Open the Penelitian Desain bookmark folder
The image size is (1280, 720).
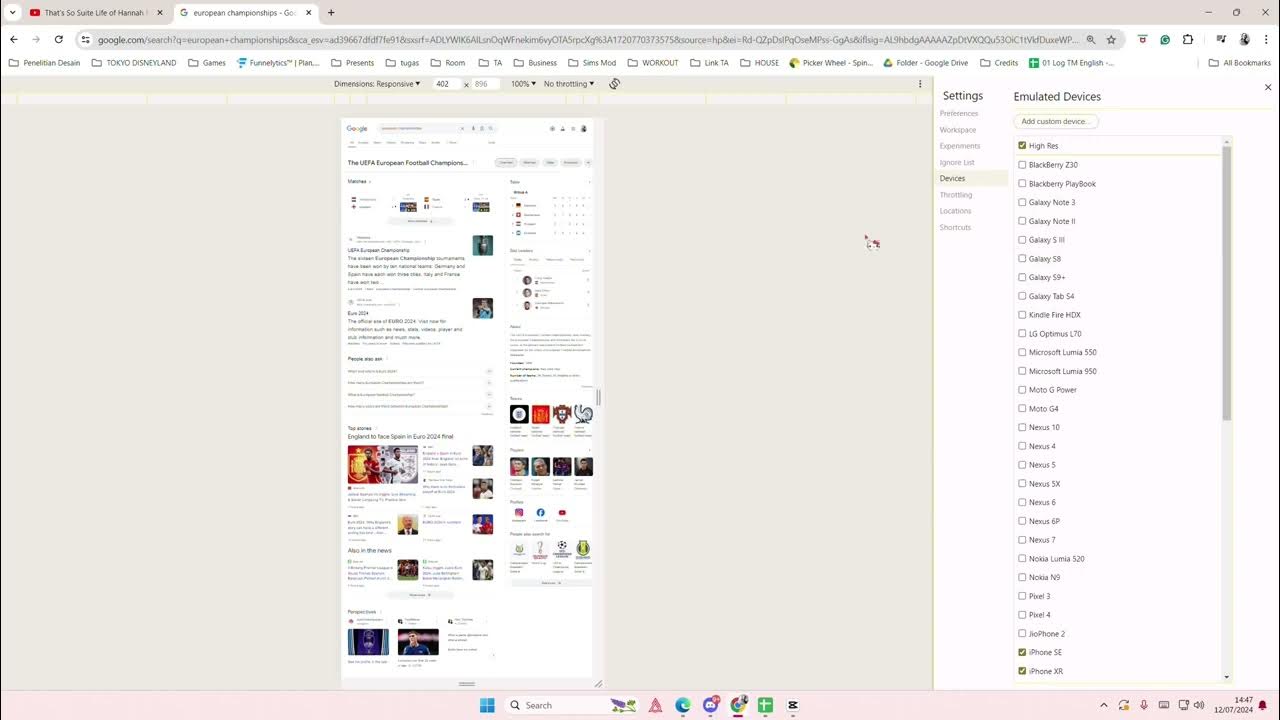[x=44, y=63]
